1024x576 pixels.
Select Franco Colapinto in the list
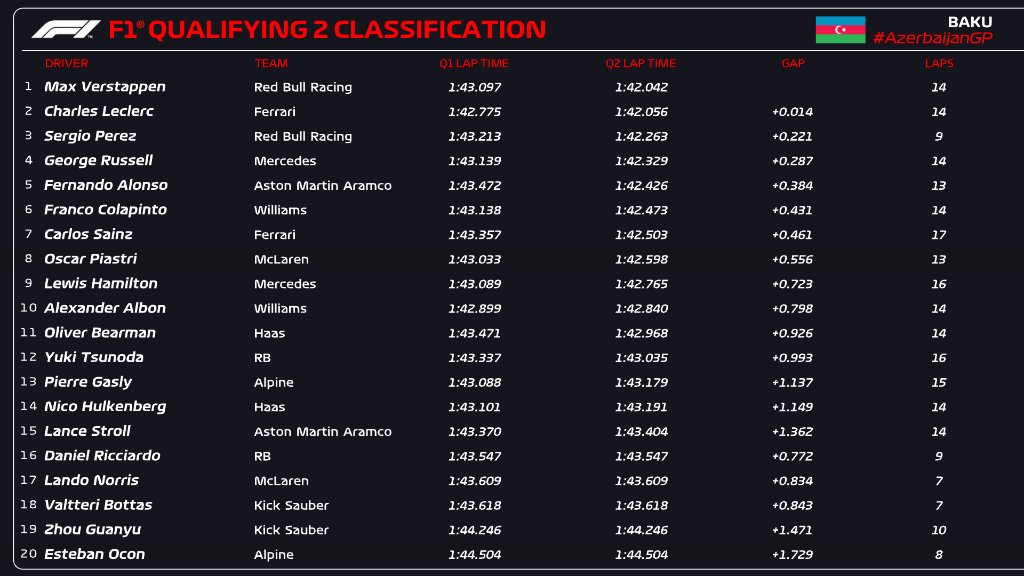105,210
